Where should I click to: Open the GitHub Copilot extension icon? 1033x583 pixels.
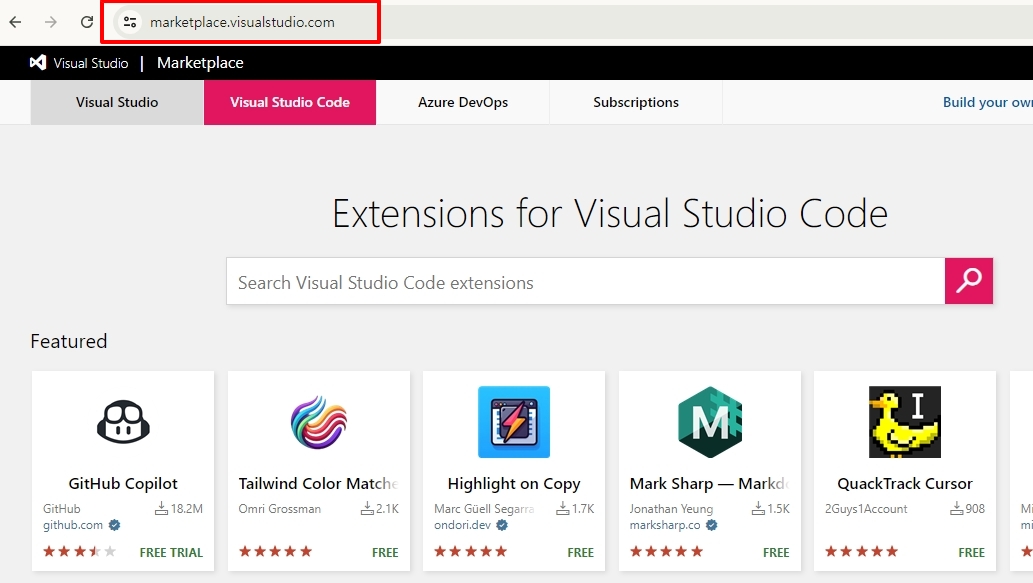123,422
